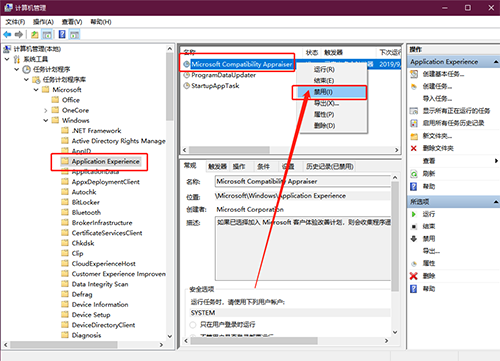This screenshot has width=500, height=361.
Task: Collapse the Microsoft folder node
Action: pyautogui.click(x=36, y=90)
